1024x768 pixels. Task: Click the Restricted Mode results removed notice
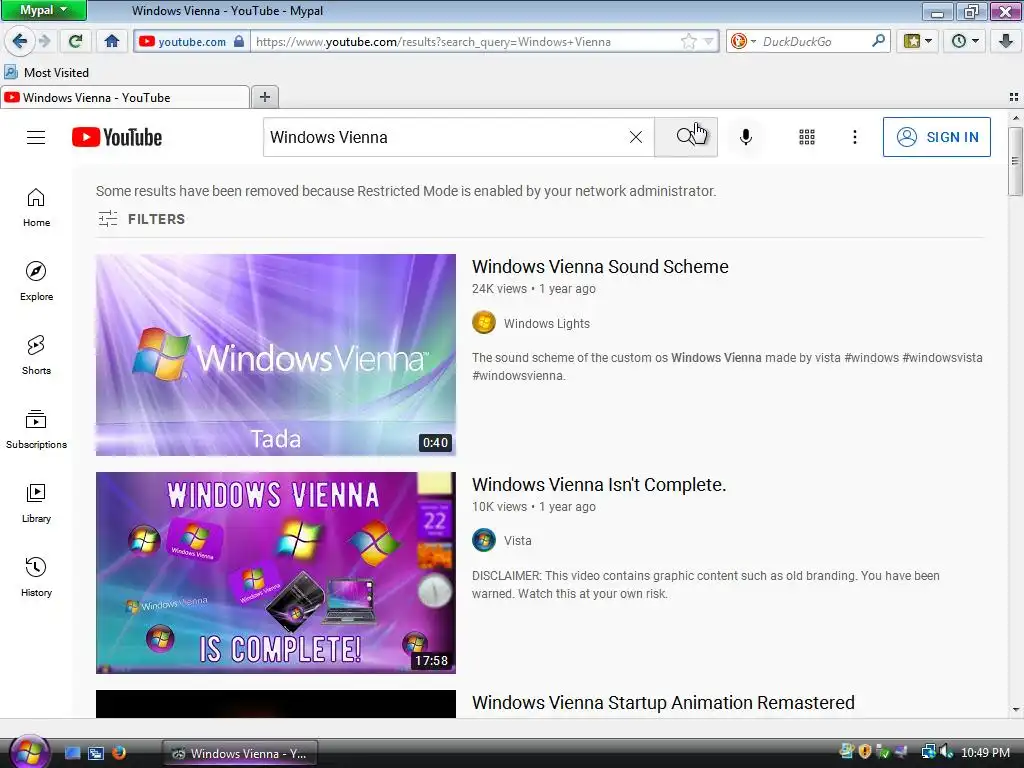point(406,191)
